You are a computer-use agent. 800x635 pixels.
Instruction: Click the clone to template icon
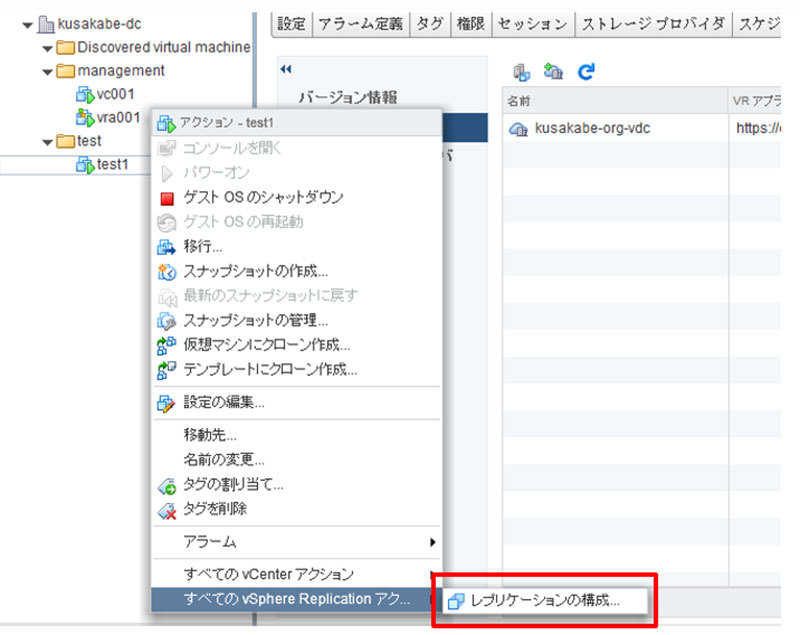[166, 370]
